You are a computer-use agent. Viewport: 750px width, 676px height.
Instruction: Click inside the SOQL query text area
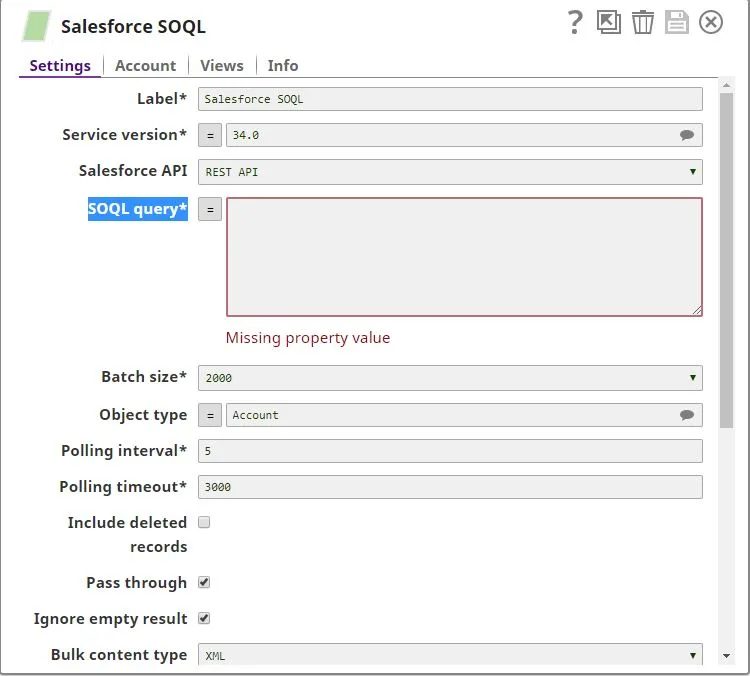(464, 257)
